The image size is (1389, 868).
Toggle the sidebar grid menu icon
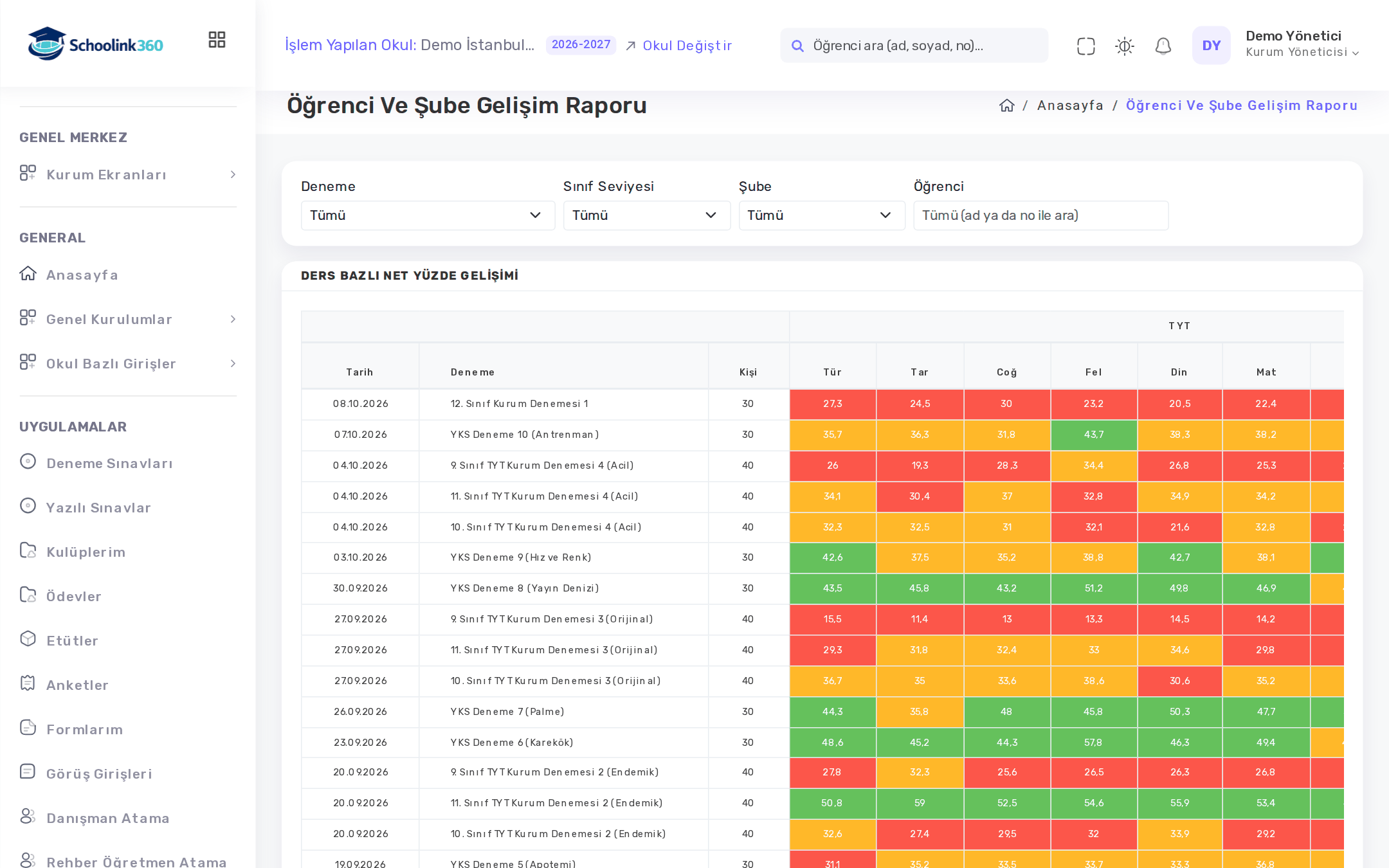point(217,40)
